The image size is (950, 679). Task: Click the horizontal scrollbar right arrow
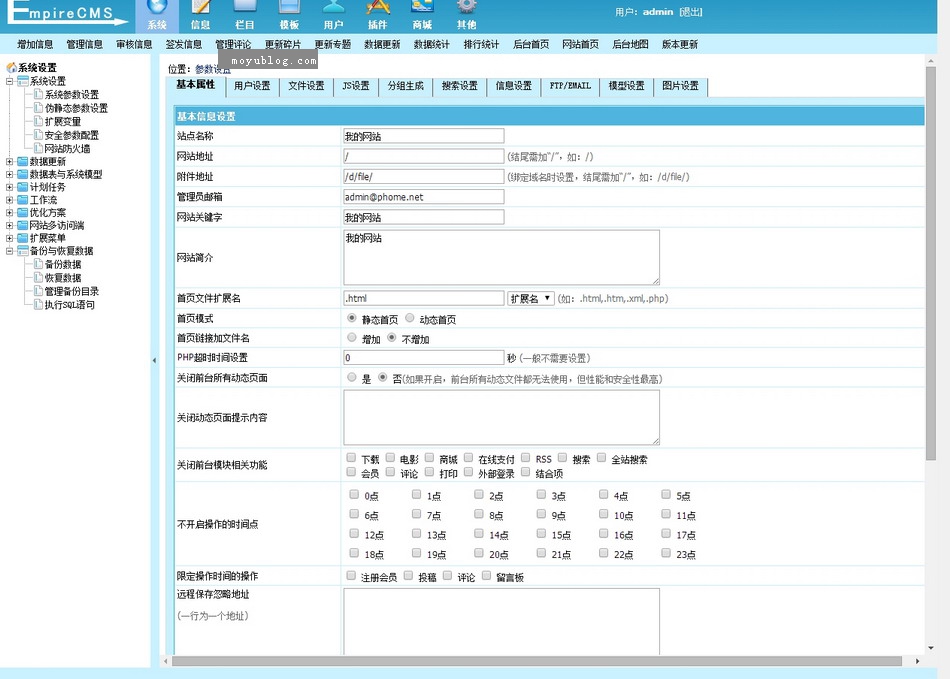point(917,661)
